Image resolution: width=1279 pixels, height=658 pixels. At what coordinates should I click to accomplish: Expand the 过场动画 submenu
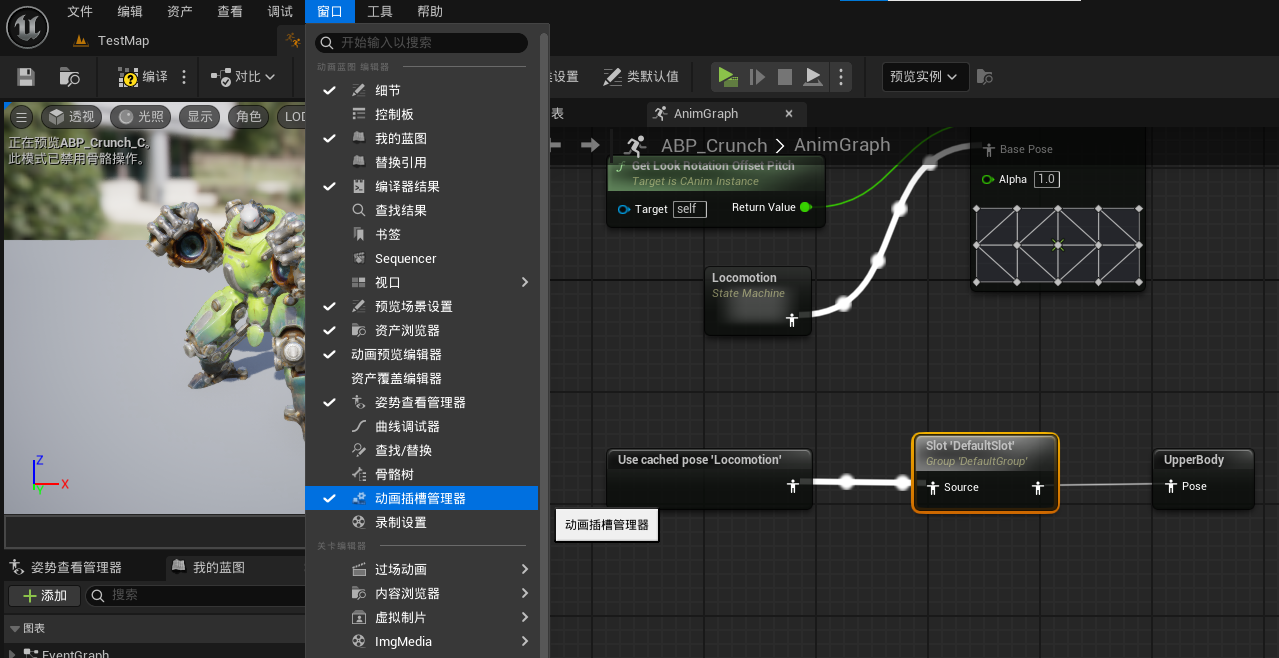421,569
